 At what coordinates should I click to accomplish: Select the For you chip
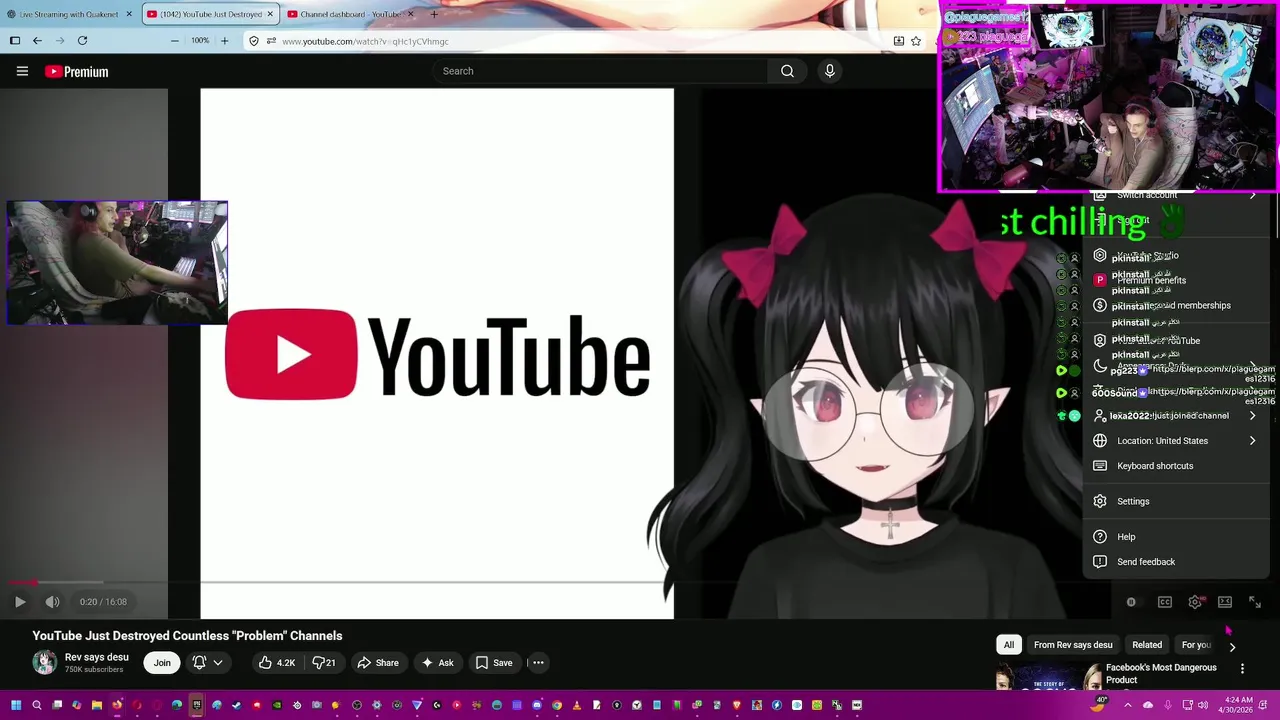pyautogui.click(x=1196, y=645)
